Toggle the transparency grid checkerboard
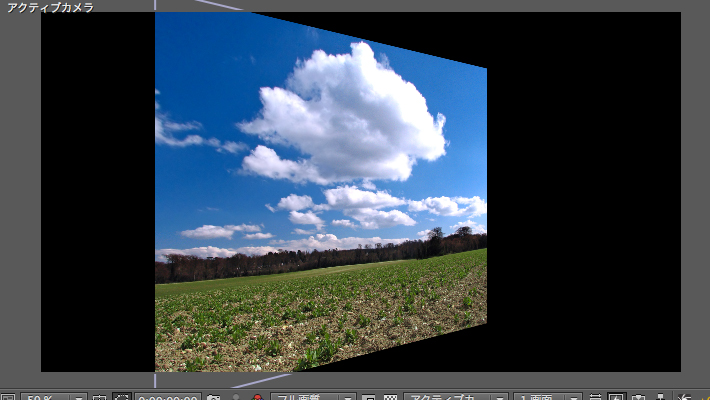The width and height of the screenshot is (710, 400). [x=391, y=397]
